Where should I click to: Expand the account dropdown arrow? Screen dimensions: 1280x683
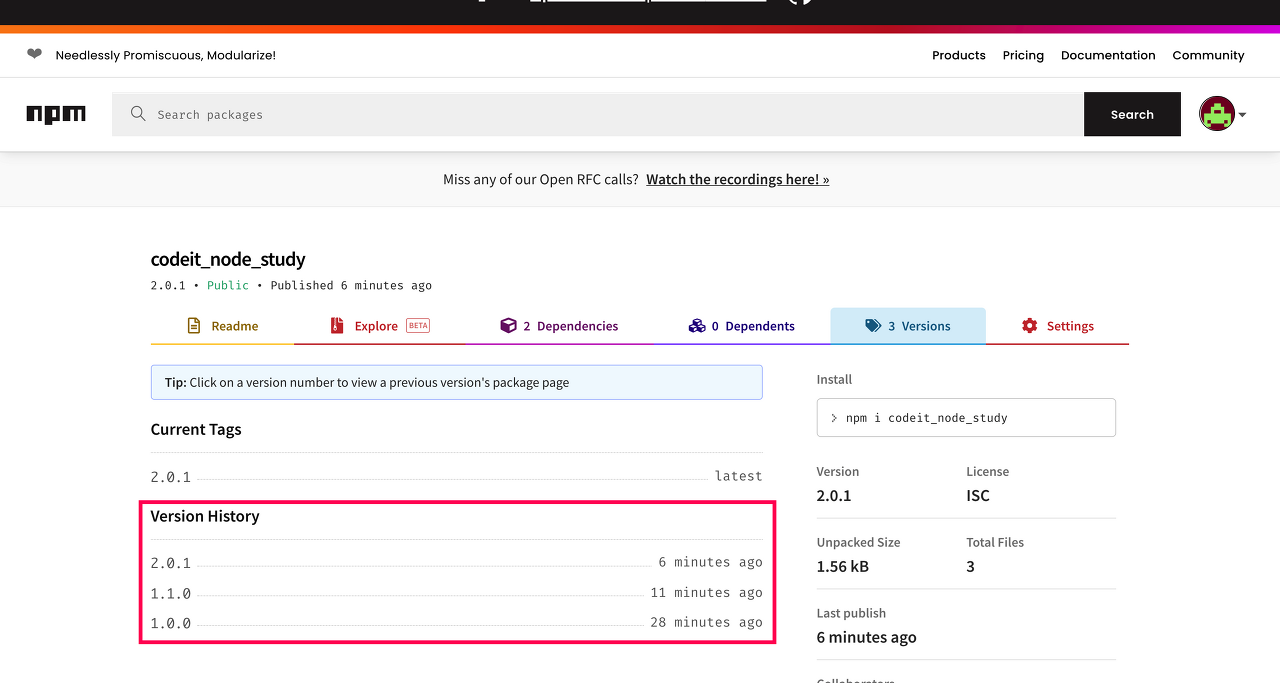(1242, 115)
